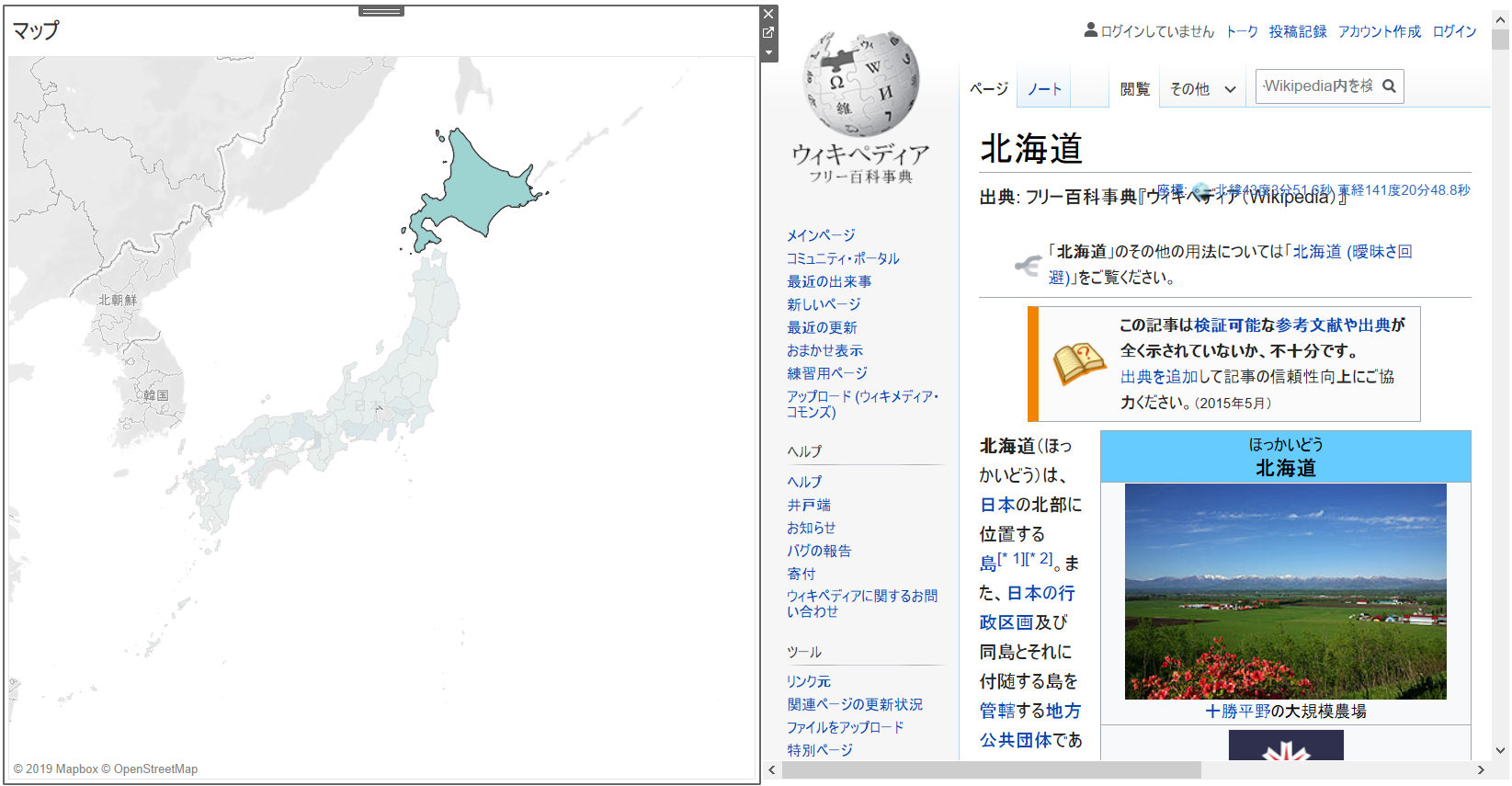Open ファイルをアップロード link
This screenshot has height=786, width=1512.
pos(846,727)
